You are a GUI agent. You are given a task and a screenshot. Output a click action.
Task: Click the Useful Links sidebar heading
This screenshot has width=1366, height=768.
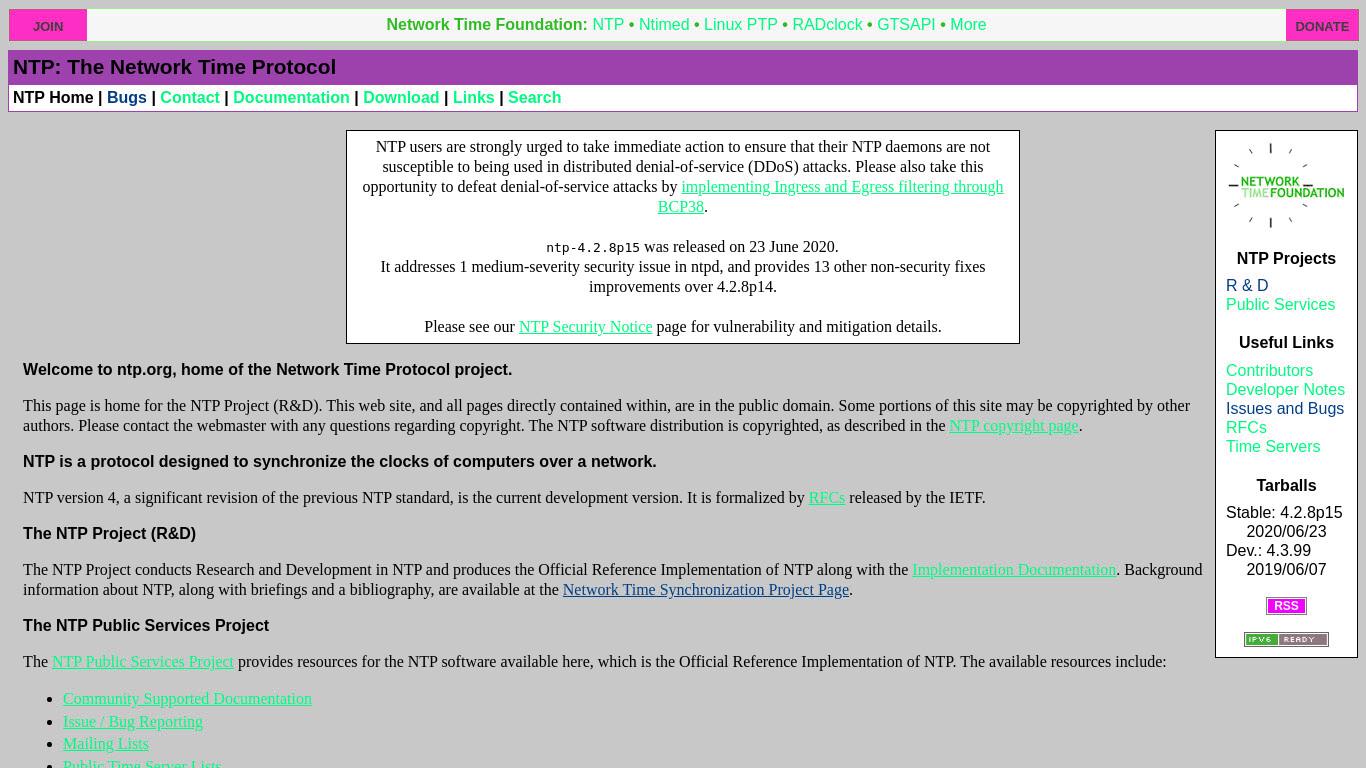click(1286, 343)
